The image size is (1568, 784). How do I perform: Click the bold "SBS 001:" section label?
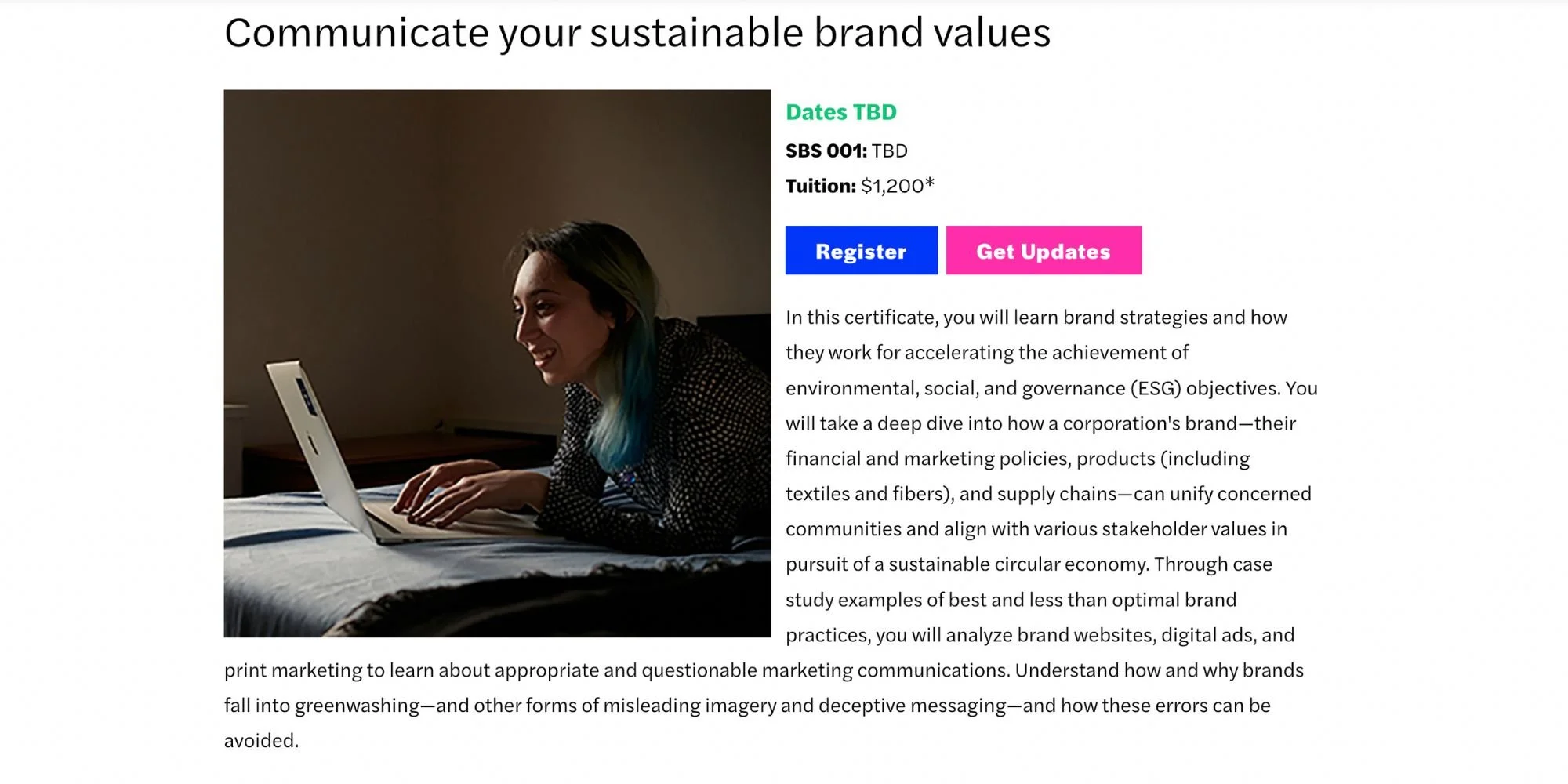pyautogui.click(x=826, y=151)
